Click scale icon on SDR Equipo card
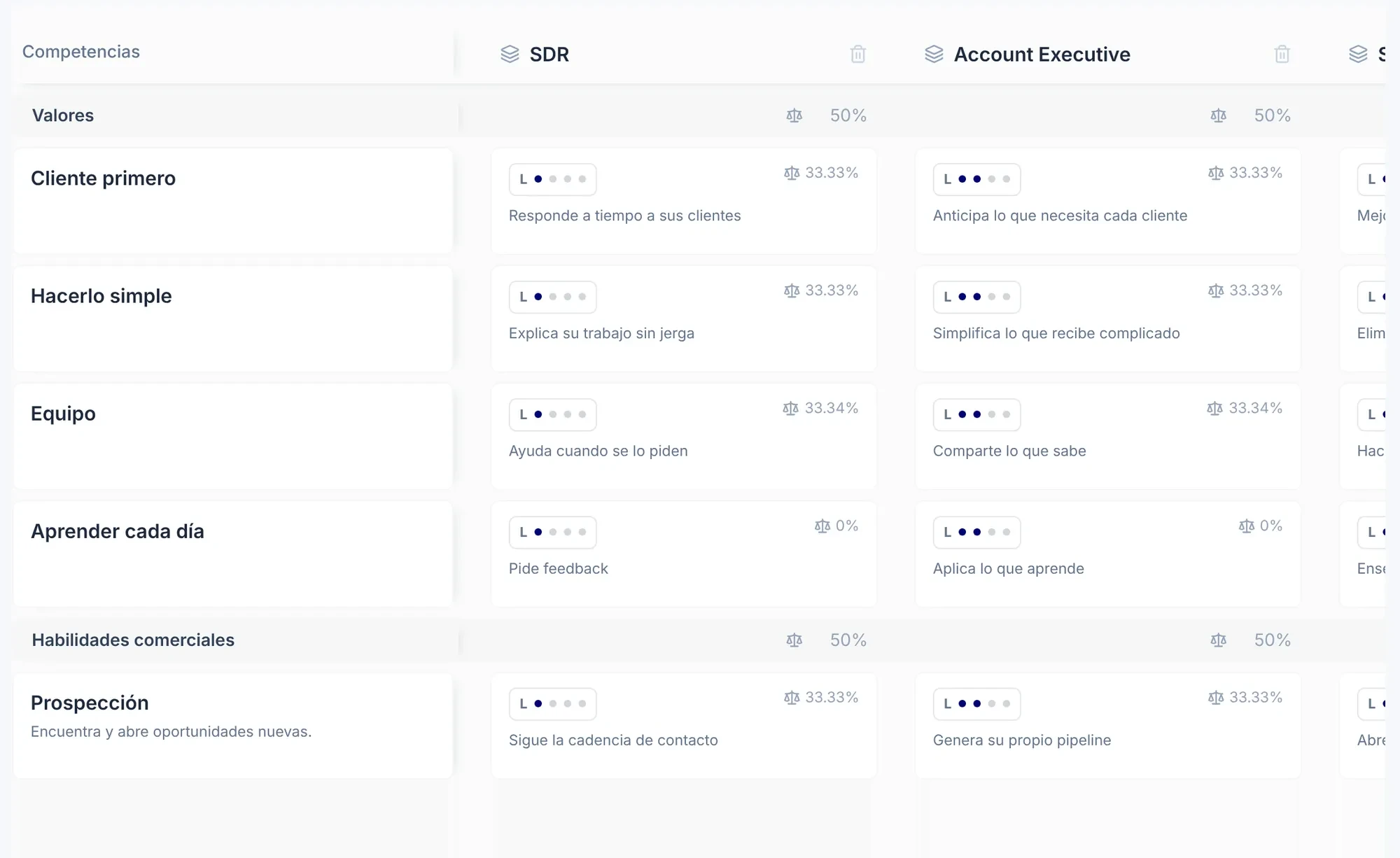This screenshot has height=858, width=1400. point(790,408)
